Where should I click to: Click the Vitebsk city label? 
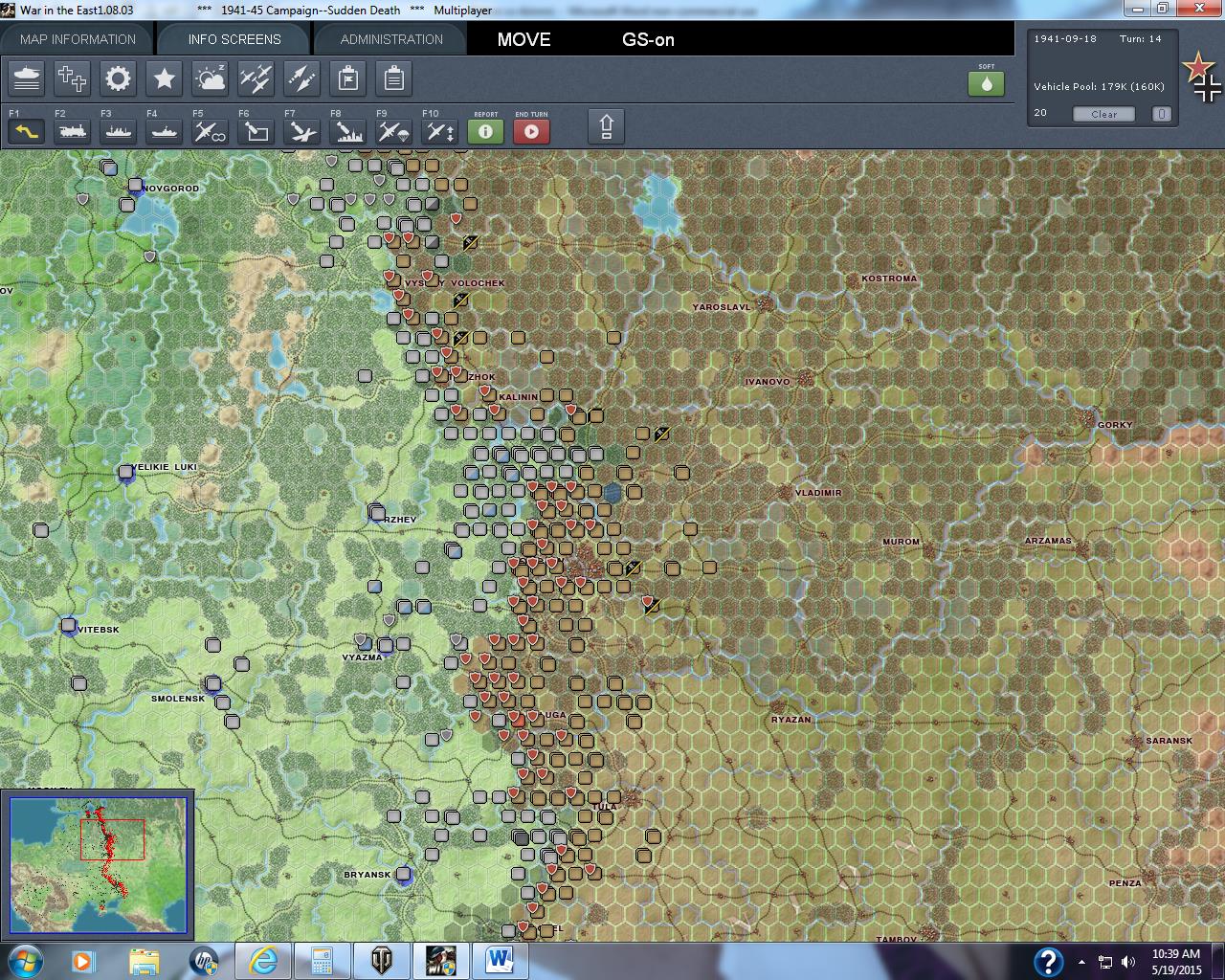[99, 630]
